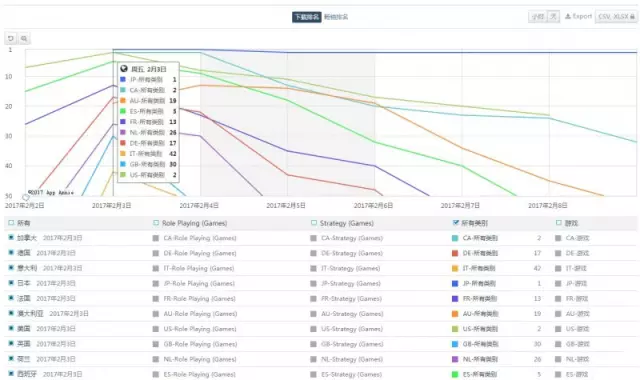Image resolution: width=640 pixels, height=380 pixels.
Task: Click the gray DE-游戏 swatch
Action: pos(558,253)
